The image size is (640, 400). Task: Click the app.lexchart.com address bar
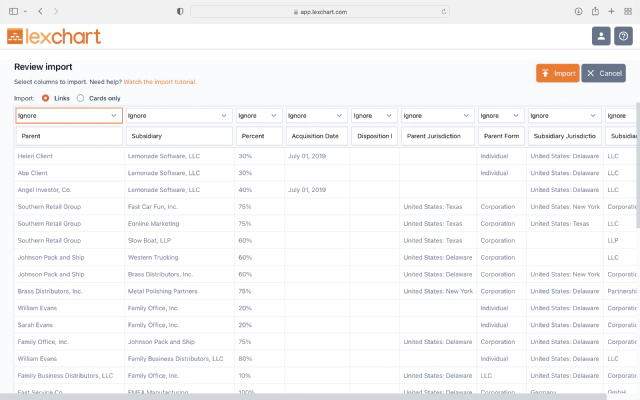[x=320, y=12]
